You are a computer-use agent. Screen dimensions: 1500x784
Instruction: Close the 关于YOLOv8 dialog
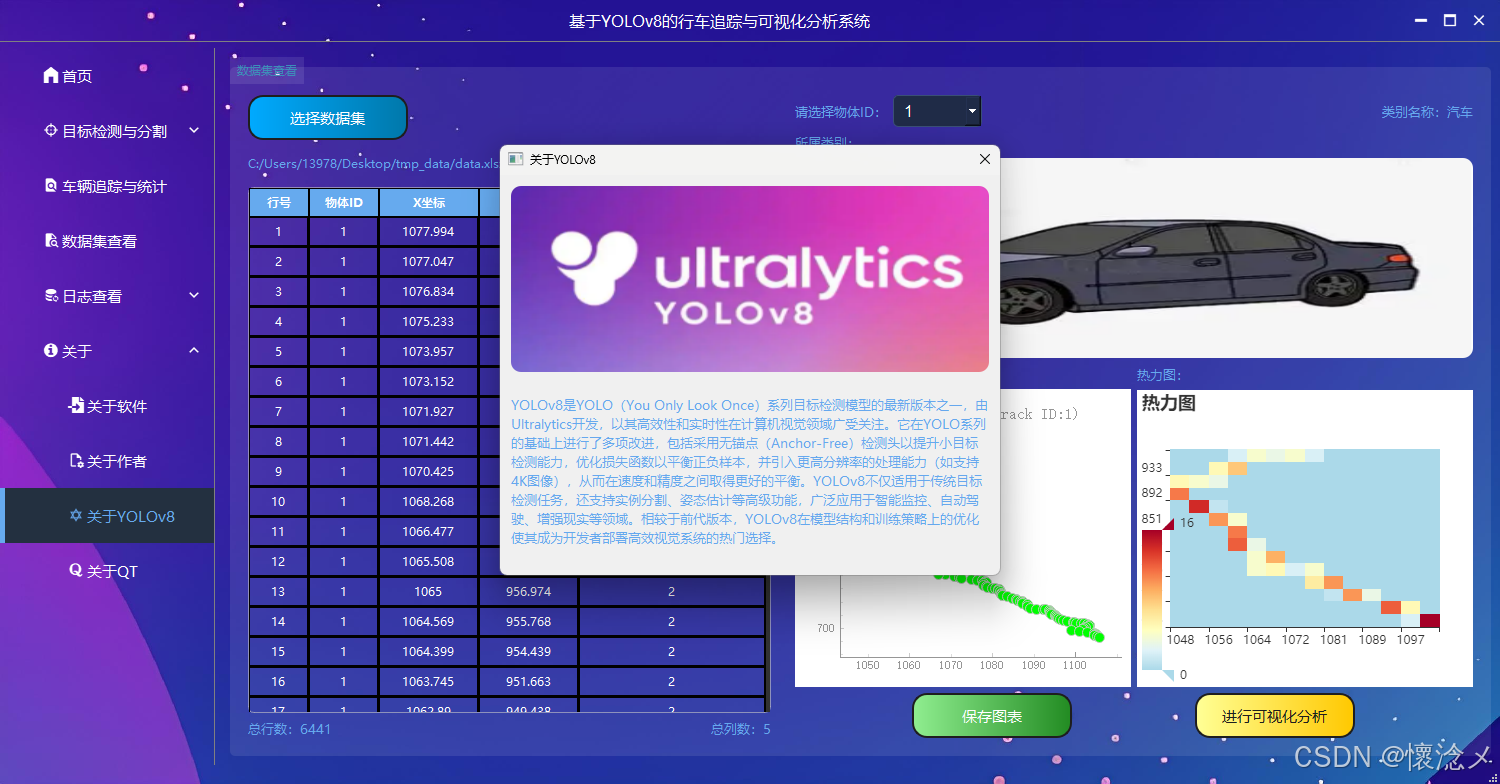984,158
